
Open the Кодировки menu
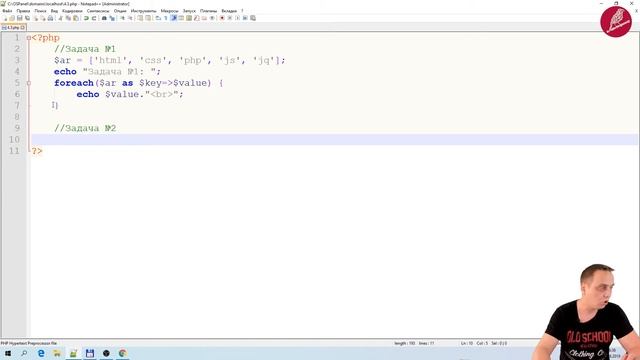point(72,11)
